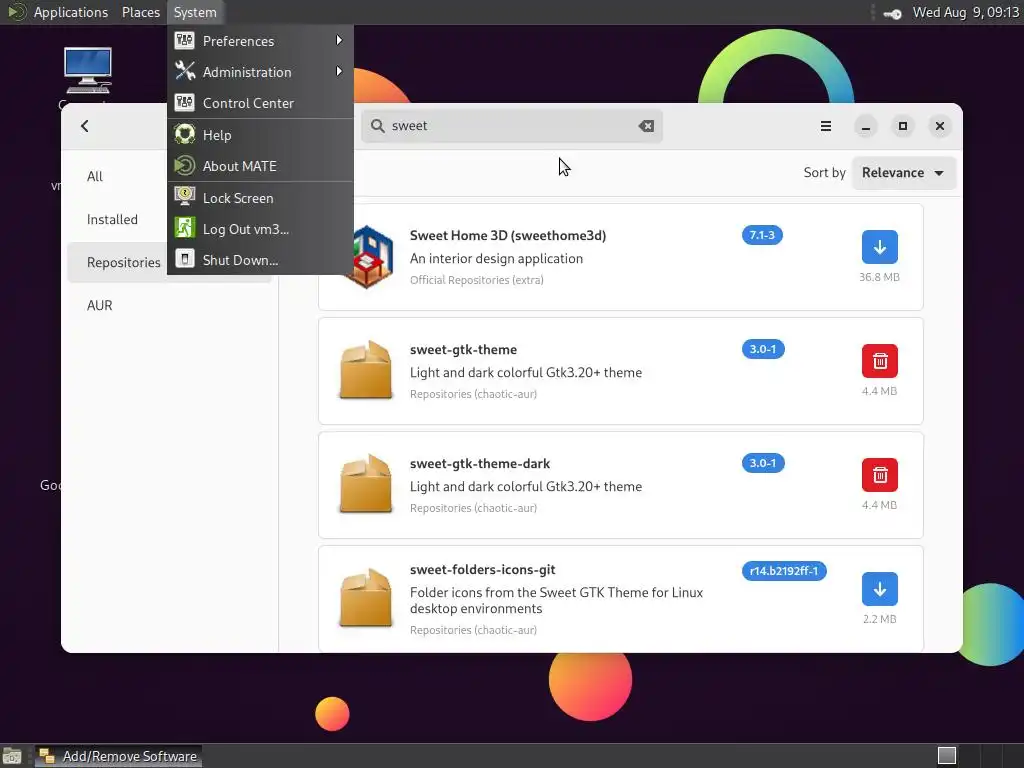
Task: Click the show desktop button in bottom panel
Action: click(x=12, y=756)
